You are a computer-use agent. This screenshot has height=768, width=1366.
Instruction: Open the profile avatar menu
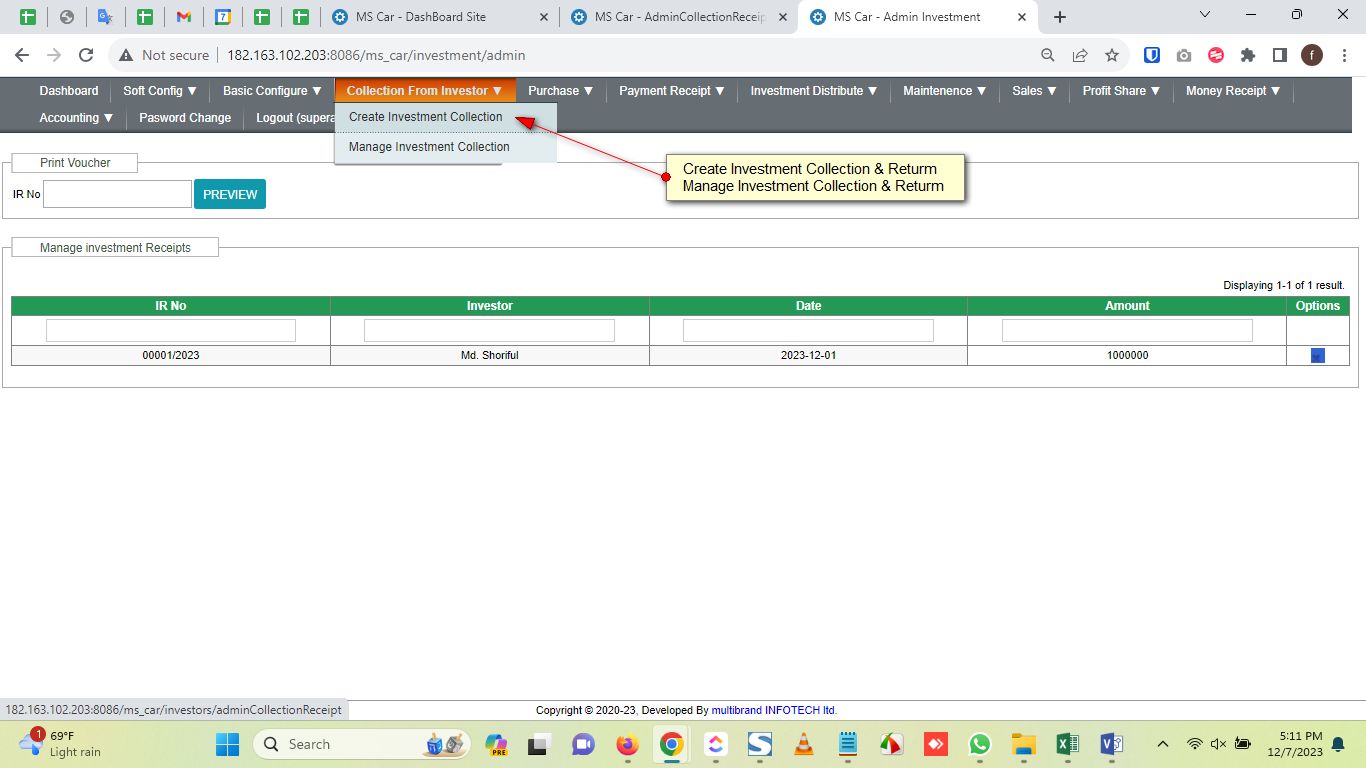[x=1312, y=55]
